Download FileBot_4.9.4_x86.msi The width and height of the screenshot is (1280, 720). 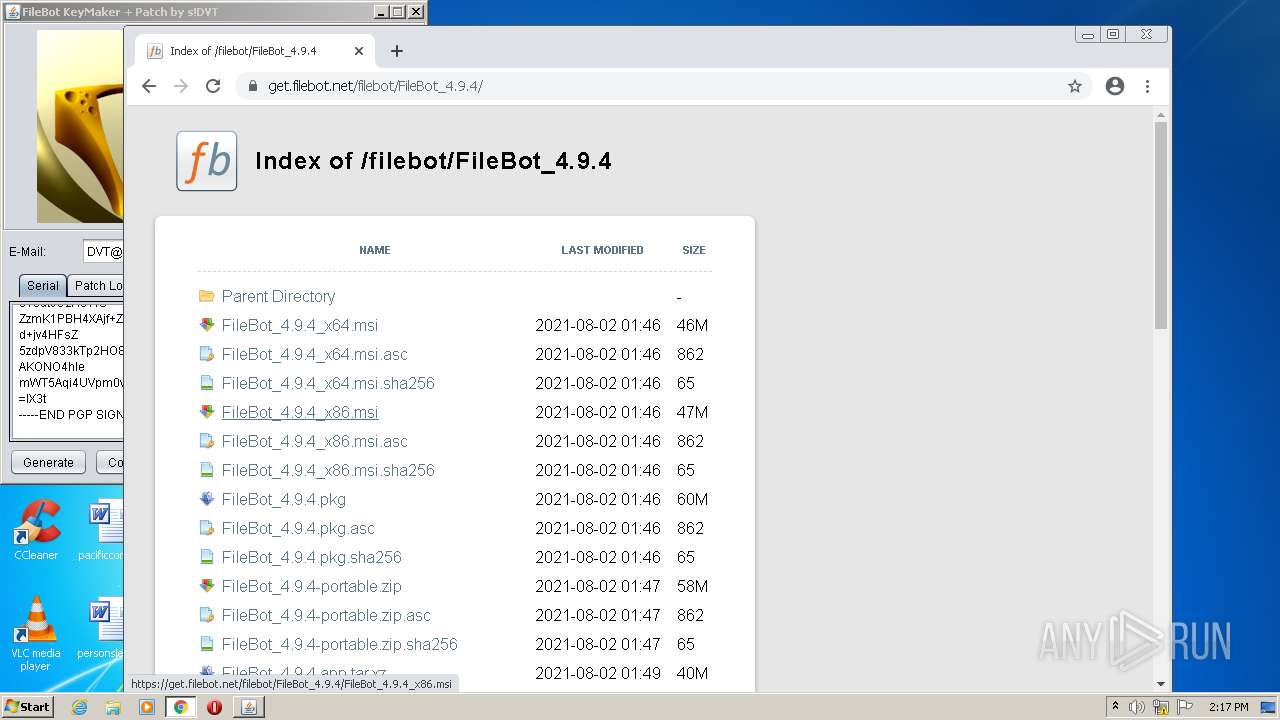[300, 412]
